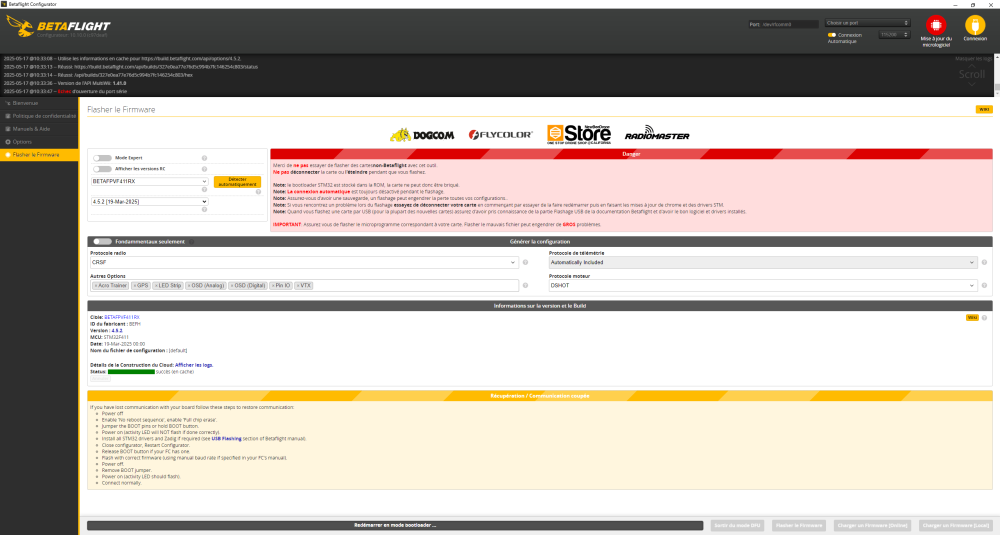
Task: Click Charger un Firmware [Online] button
Action: coord(872,525)
